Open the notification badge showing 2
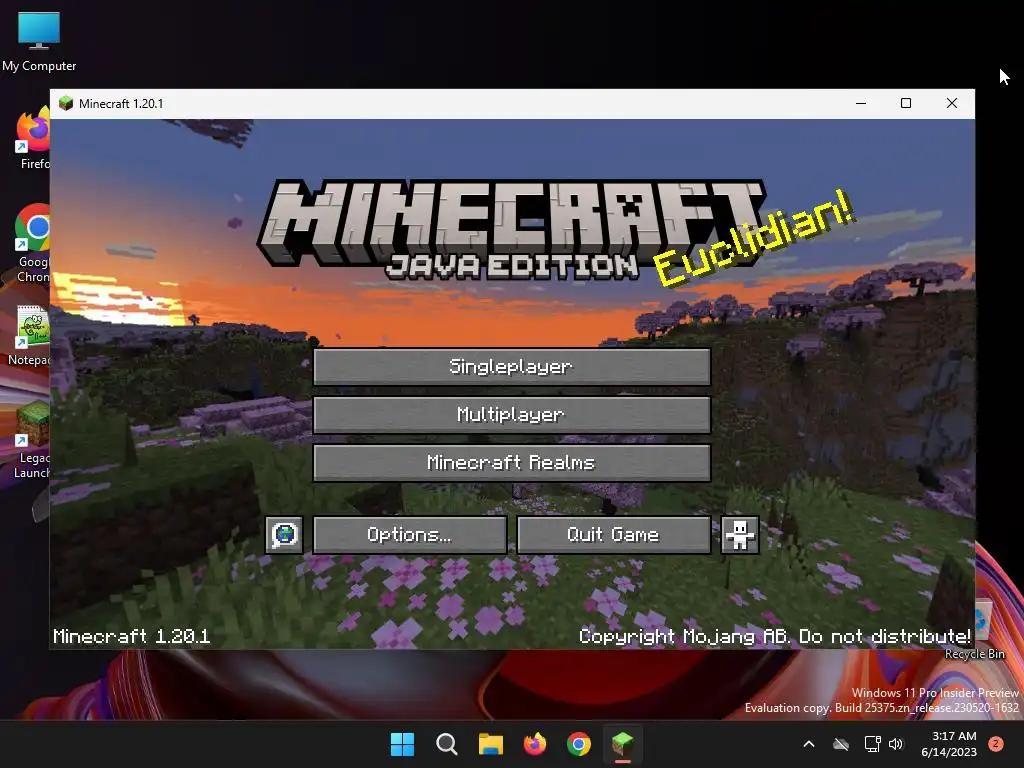The image size is (1024, 768). (996, 744)
